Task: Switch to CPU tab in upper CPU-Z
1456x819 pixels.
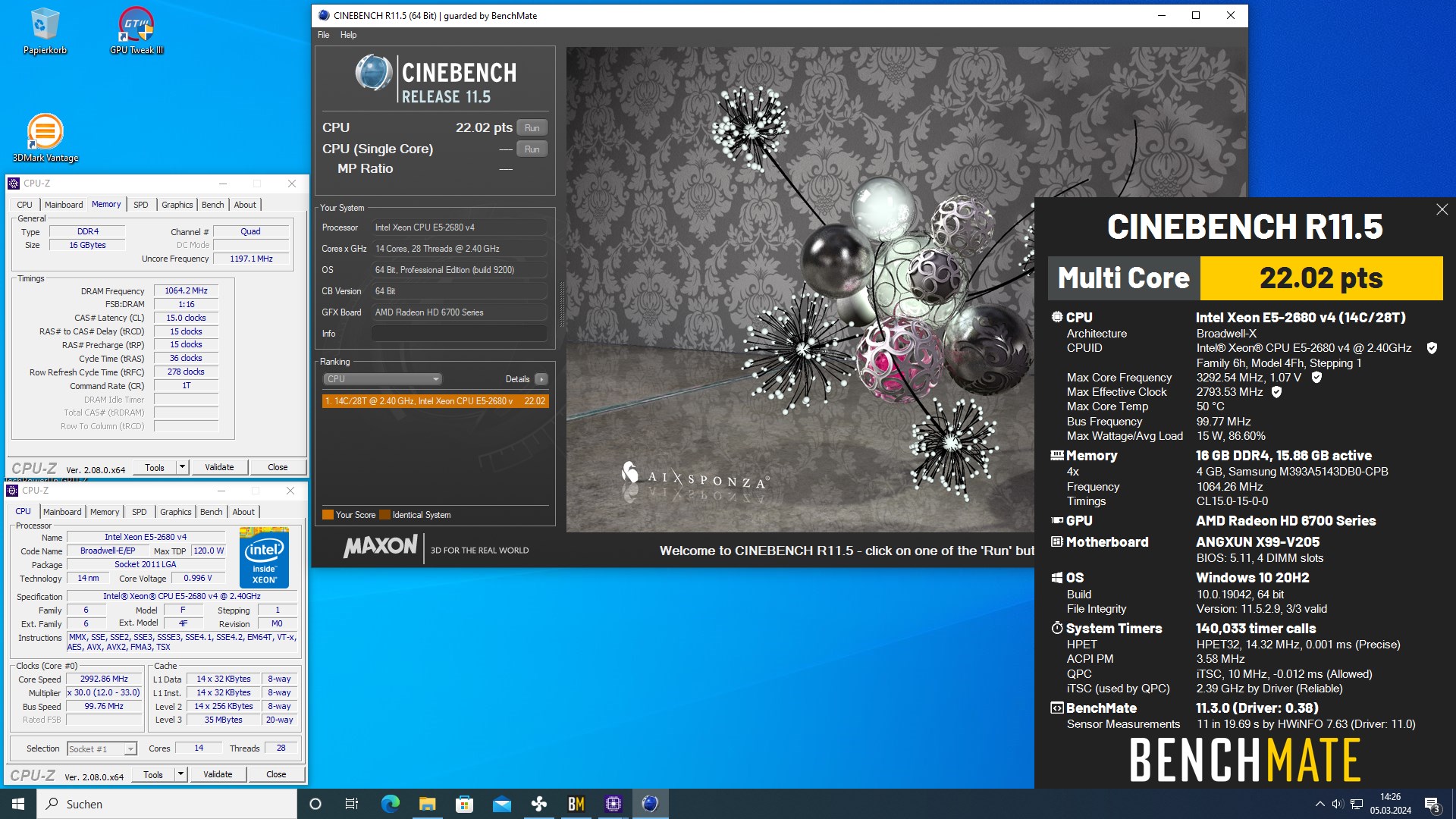Action: click(x=24, y=205)
